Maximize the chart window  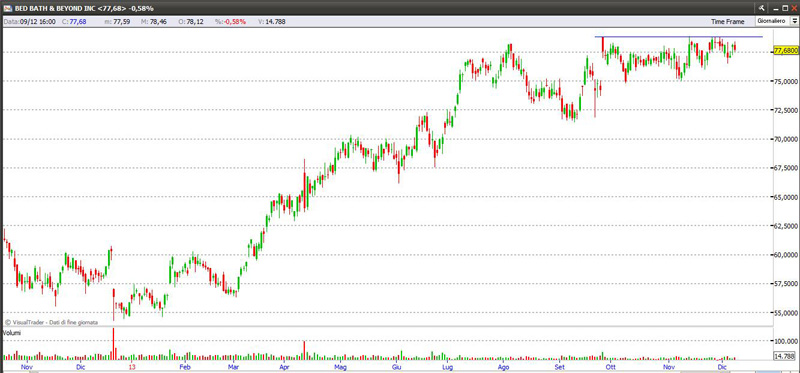[784, 8]
